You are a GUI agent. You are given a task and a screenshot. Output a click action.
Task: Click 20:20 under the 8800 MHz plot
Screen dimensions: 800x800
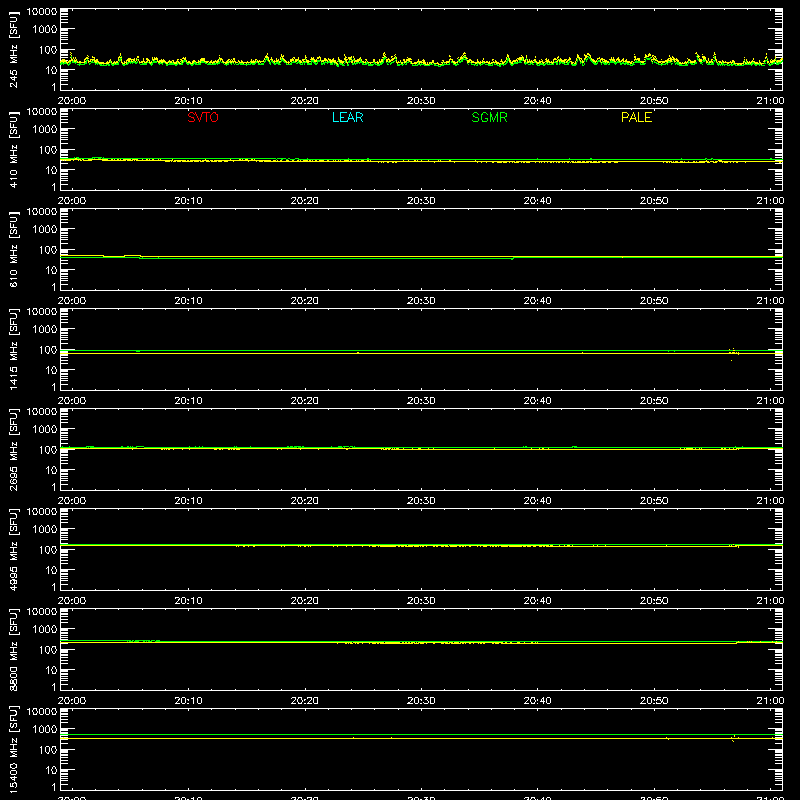pos(305,701)
